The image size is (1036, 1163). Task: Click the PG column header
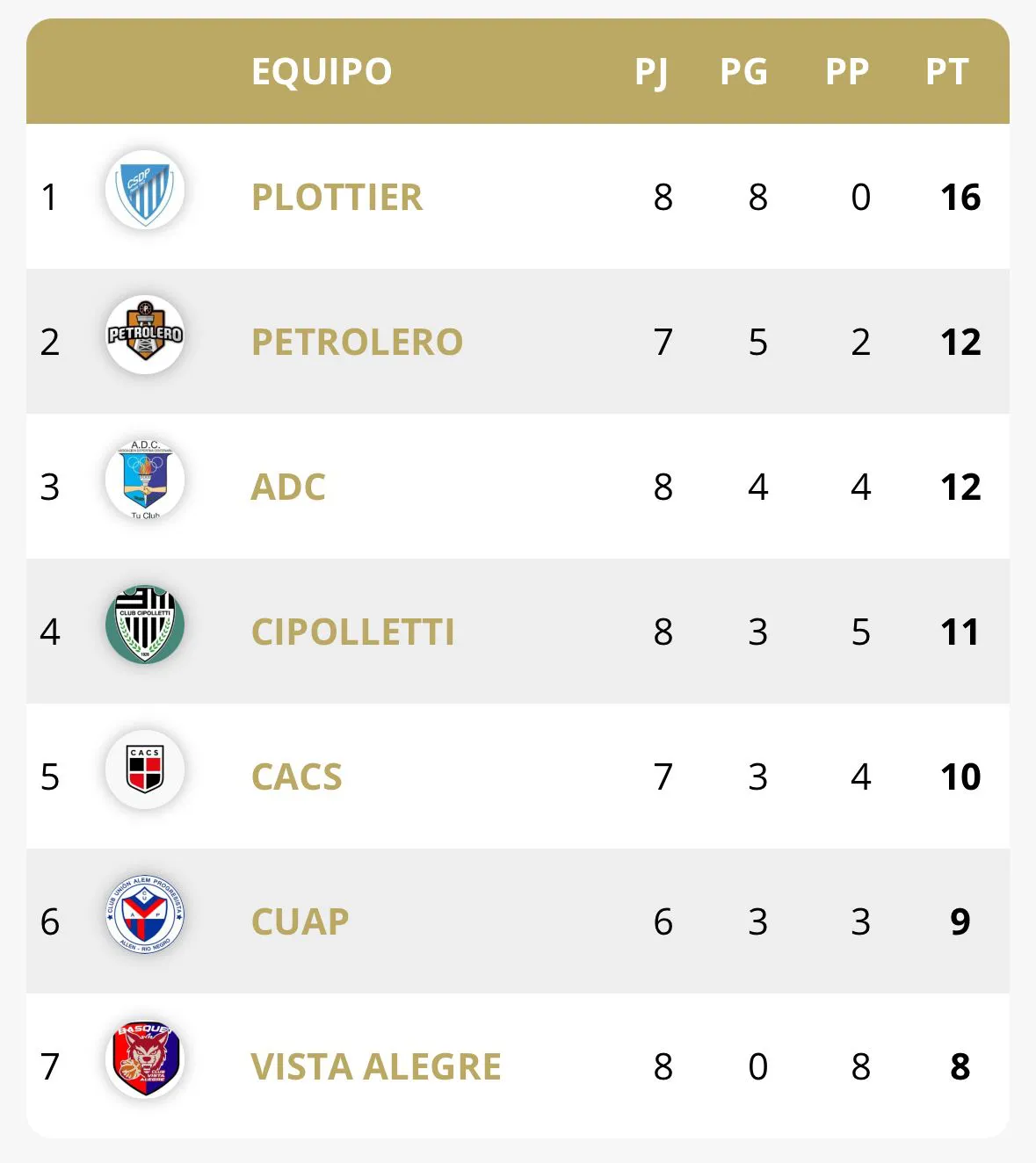[743, 72]
